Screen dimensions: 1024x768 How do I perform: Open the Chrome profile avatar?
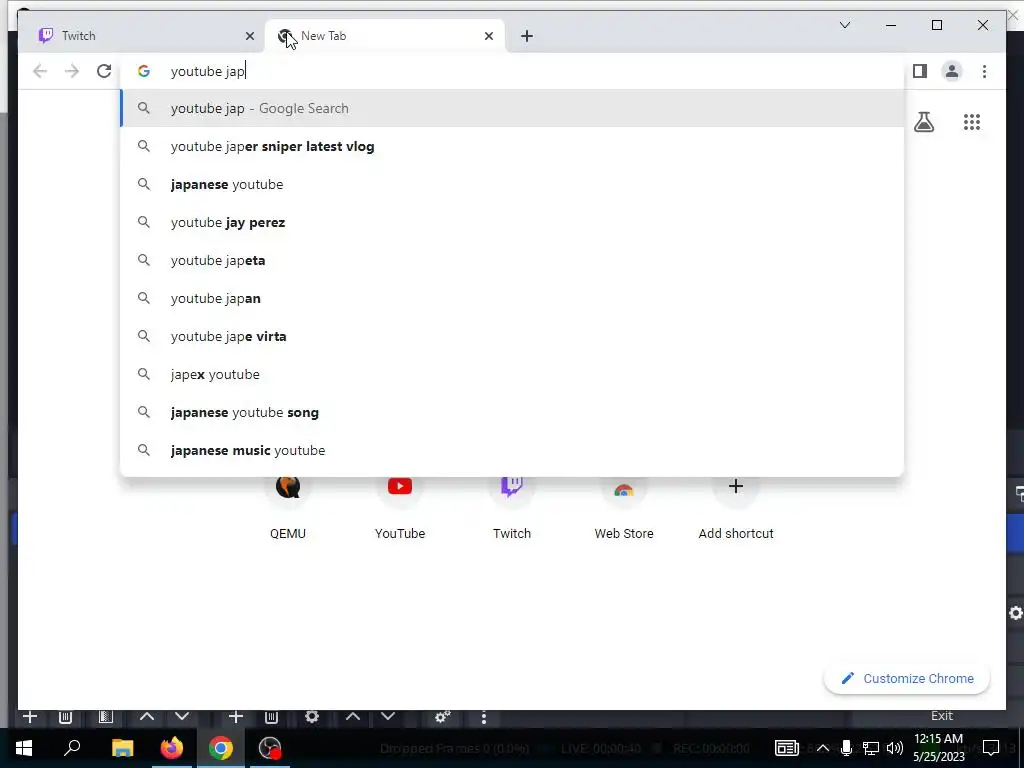tap(952, 71)
